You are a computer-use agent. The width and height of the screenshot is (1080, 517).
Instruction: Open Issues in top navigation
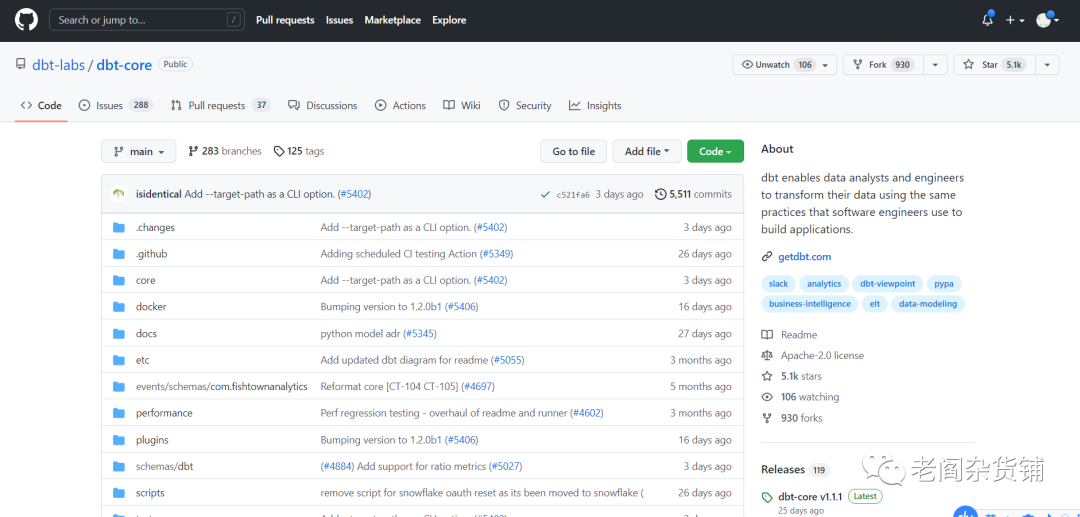[x=340, y=20]
